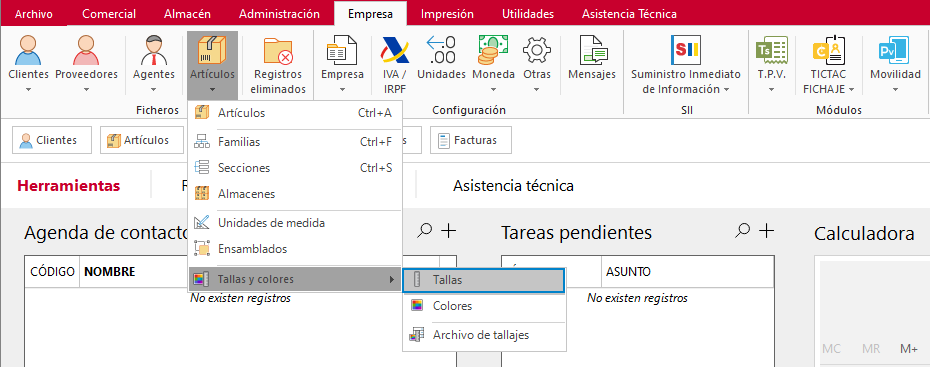This screenshot has width=930, height=367.
Task: Open the Registros eliminados icon
Action: pos(278,65)
